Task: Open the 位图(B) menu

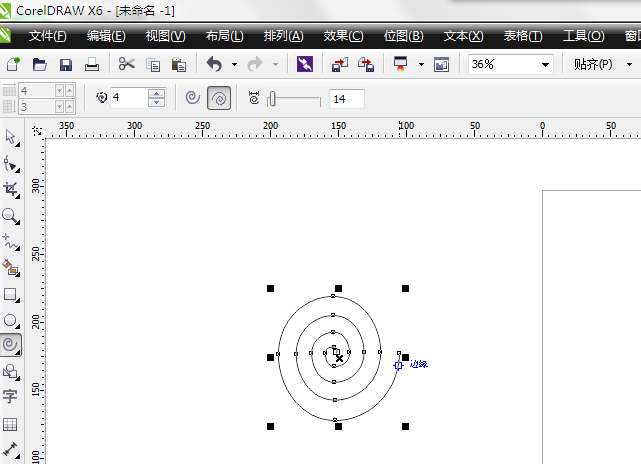Action: [x=403, y=36]
